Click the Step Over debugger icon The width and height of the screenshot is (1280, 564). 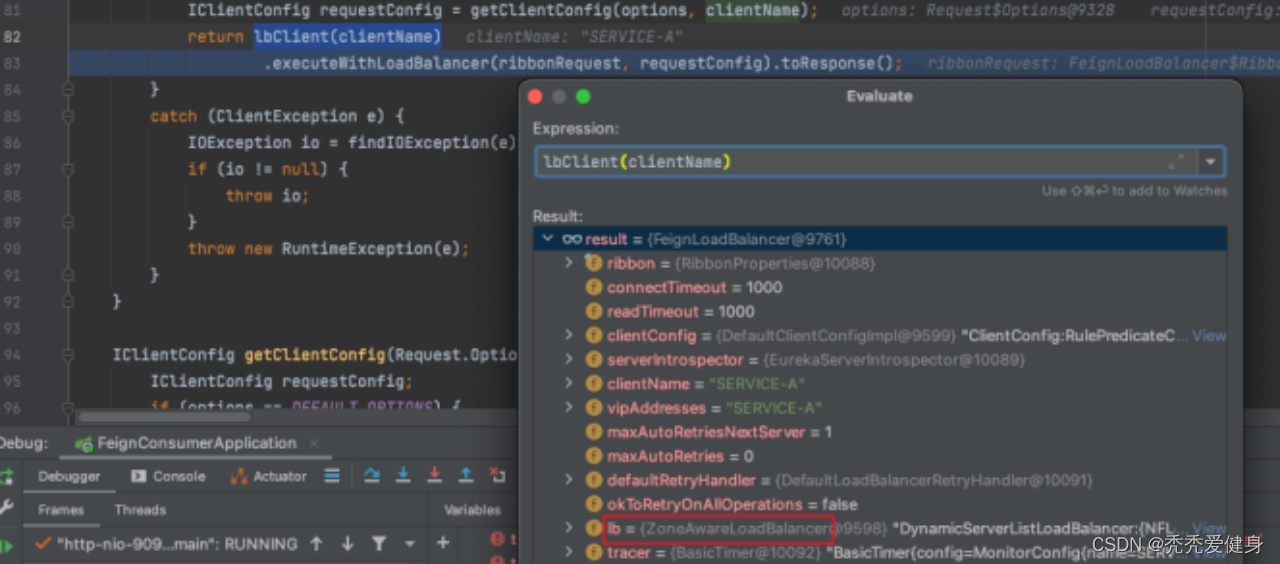click(372, 476)
